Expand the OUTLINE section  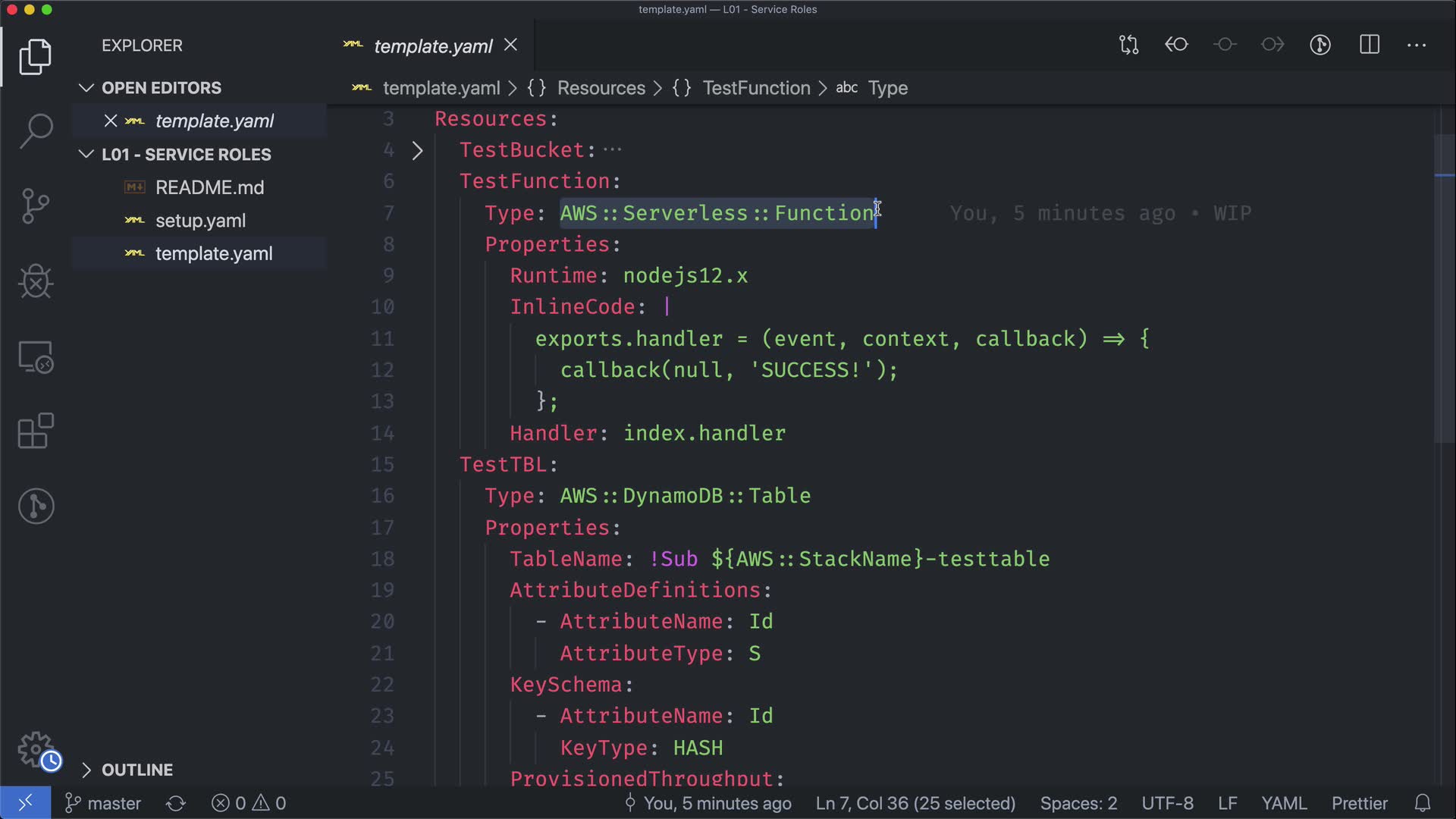click(x=86, y=770)
